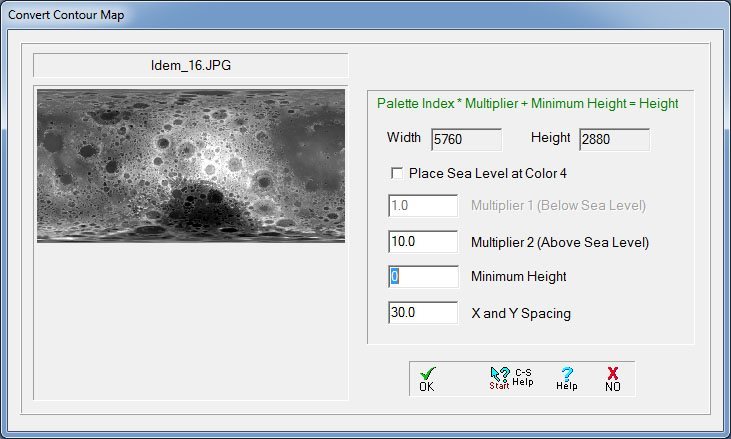Click the Height field showing 2880

pos(614,139)
